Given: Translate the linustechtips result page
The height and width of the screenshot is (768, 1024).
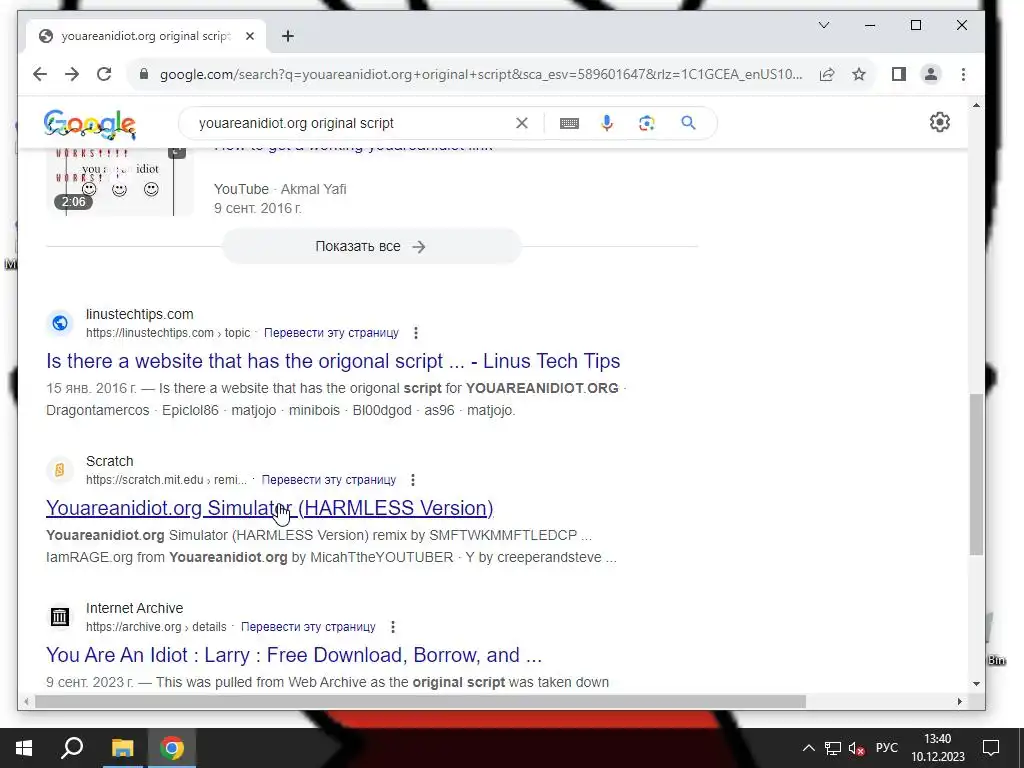Looking at the screenshot, I should 331,332.
